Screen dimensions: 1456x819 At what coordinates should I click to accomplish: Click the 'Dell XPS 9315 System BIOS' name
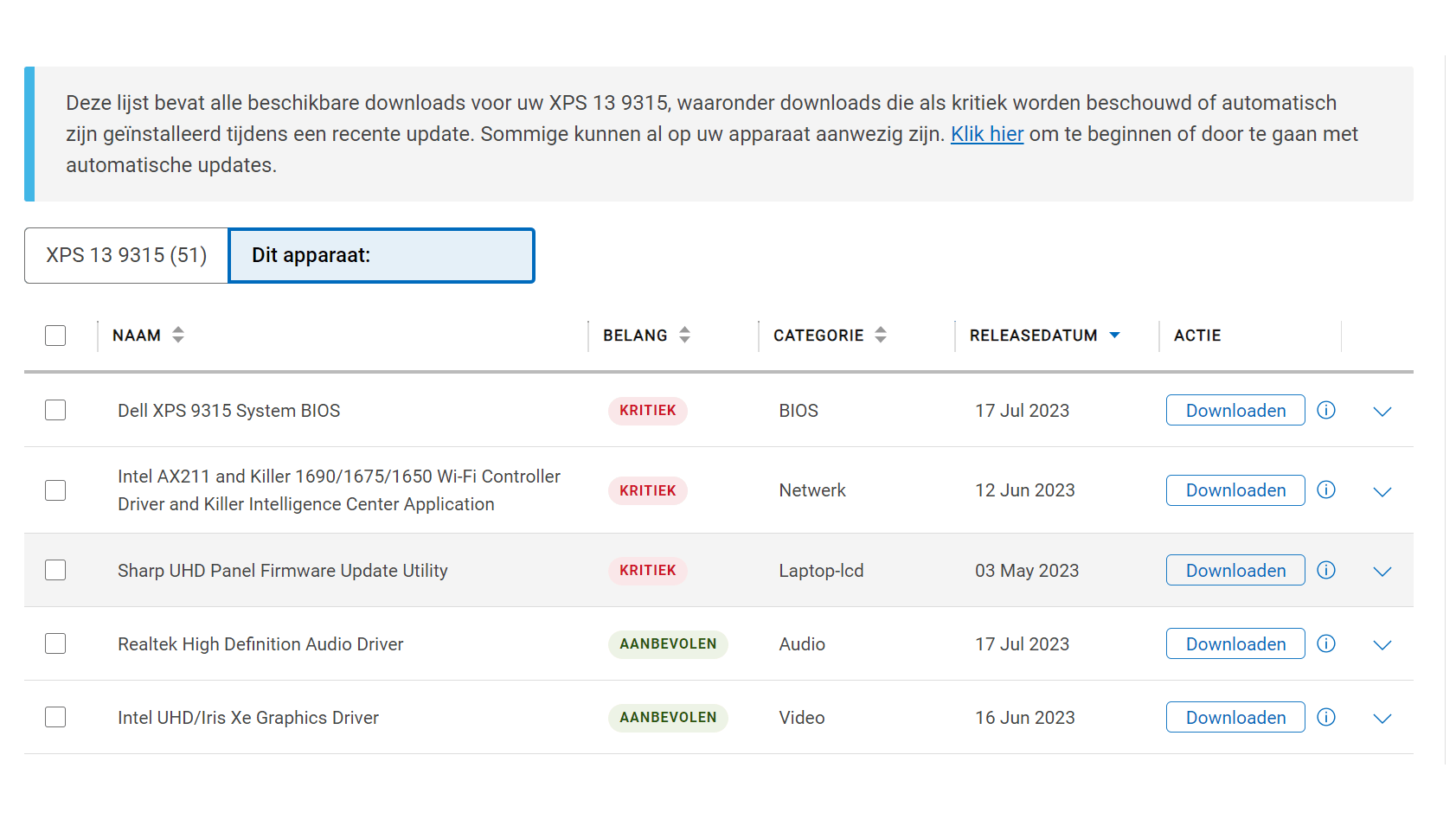pos(229,410)
